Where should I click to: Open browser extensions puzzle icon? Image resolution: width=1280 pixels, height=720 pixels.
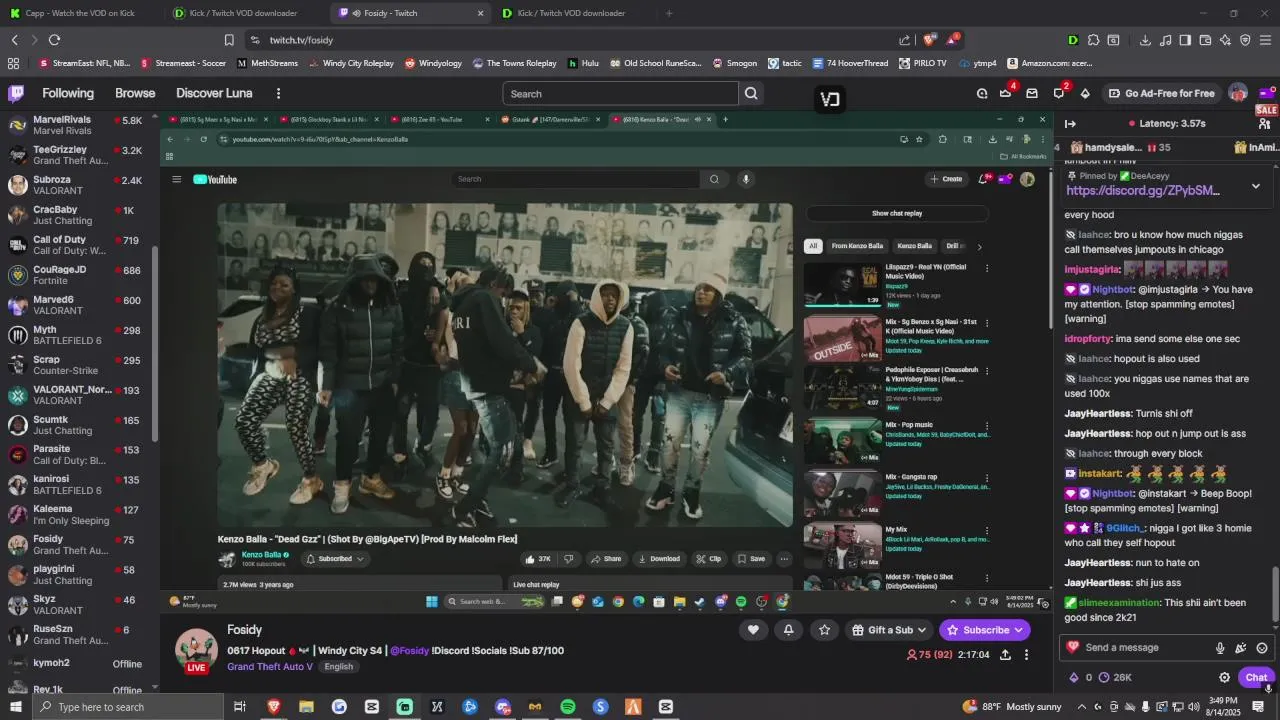coord(1094,40)
